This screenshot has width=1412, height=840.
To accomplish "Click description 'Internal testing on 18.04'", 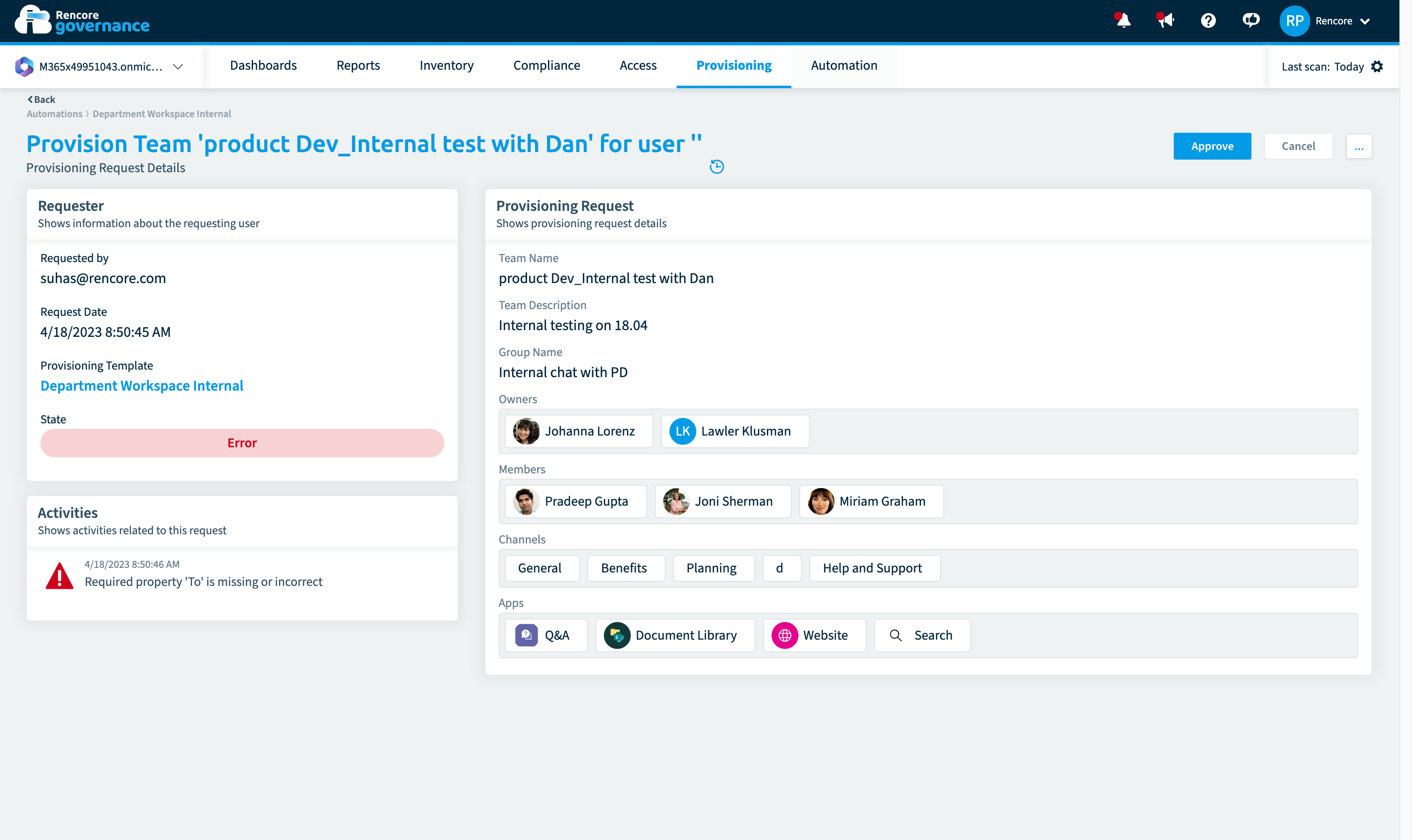I will 573,325.
